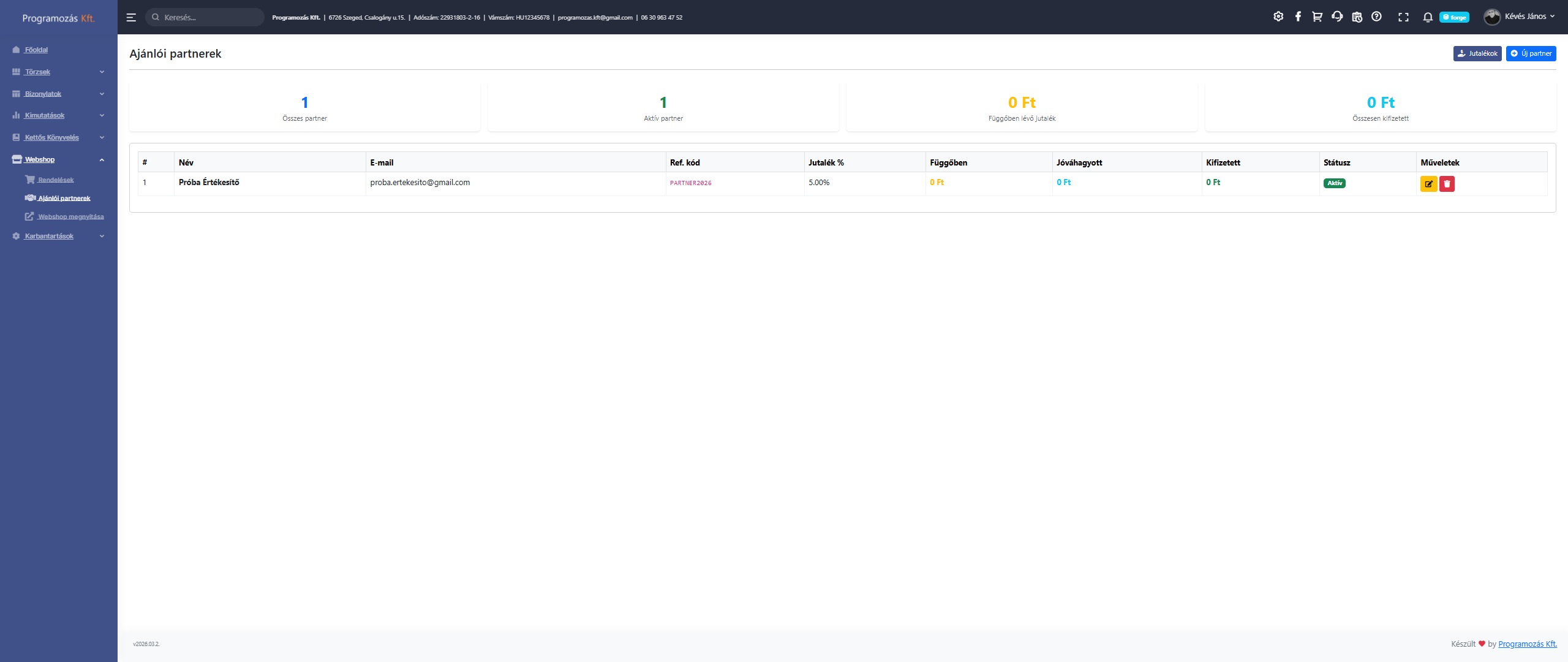1568x662 pixels.
Task: Toggle the sidebar hamburger menu
Action: 131,17
